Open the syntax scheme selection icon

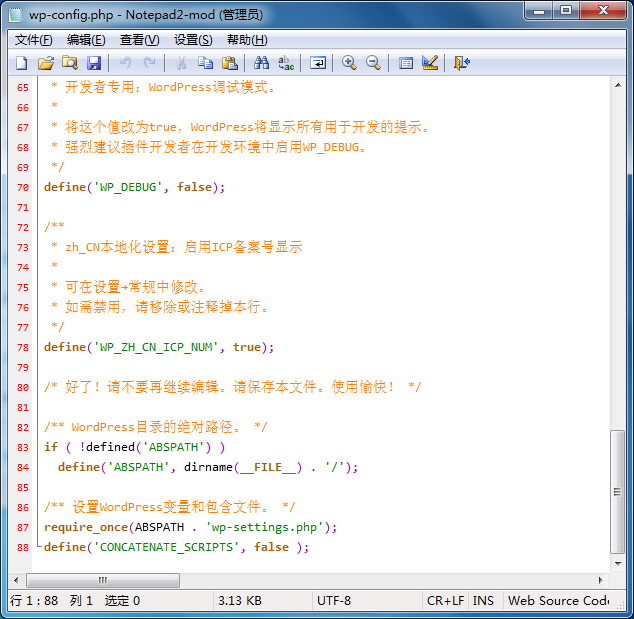[406, 63]
